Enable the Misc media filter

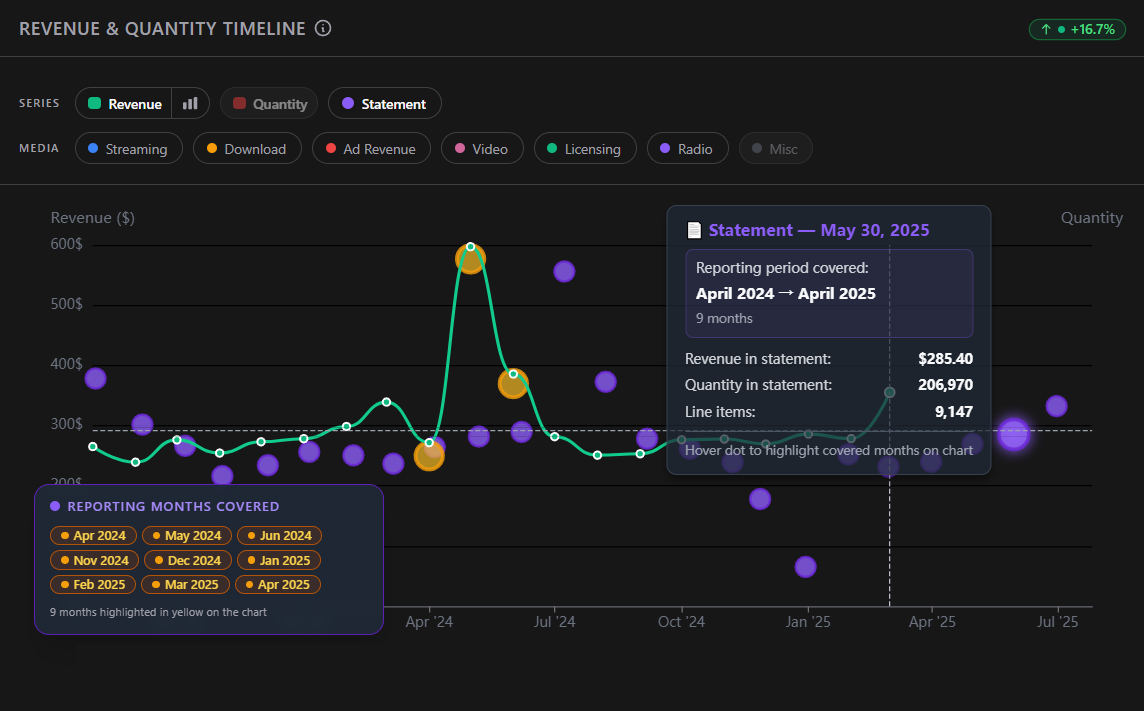click(775, 148)
